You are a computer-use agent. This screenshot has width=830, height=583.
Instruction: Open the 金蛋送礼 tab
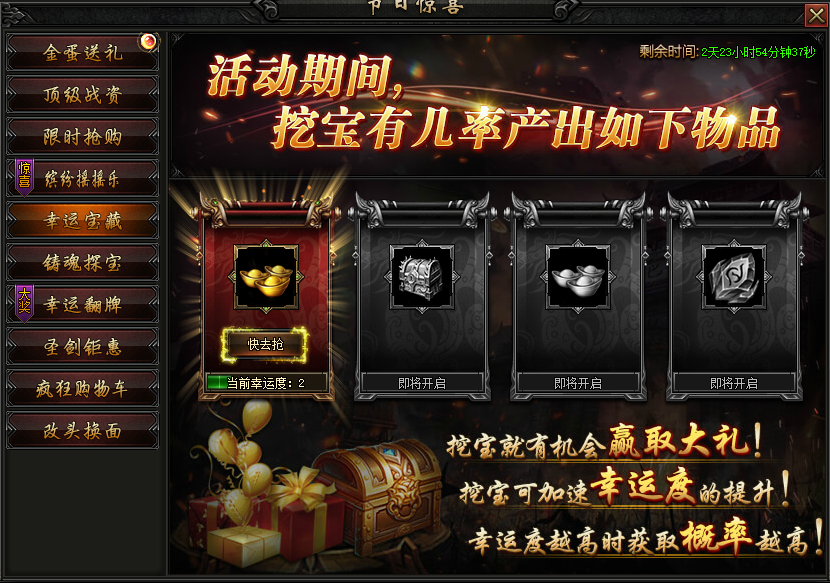tap(83, 52)
